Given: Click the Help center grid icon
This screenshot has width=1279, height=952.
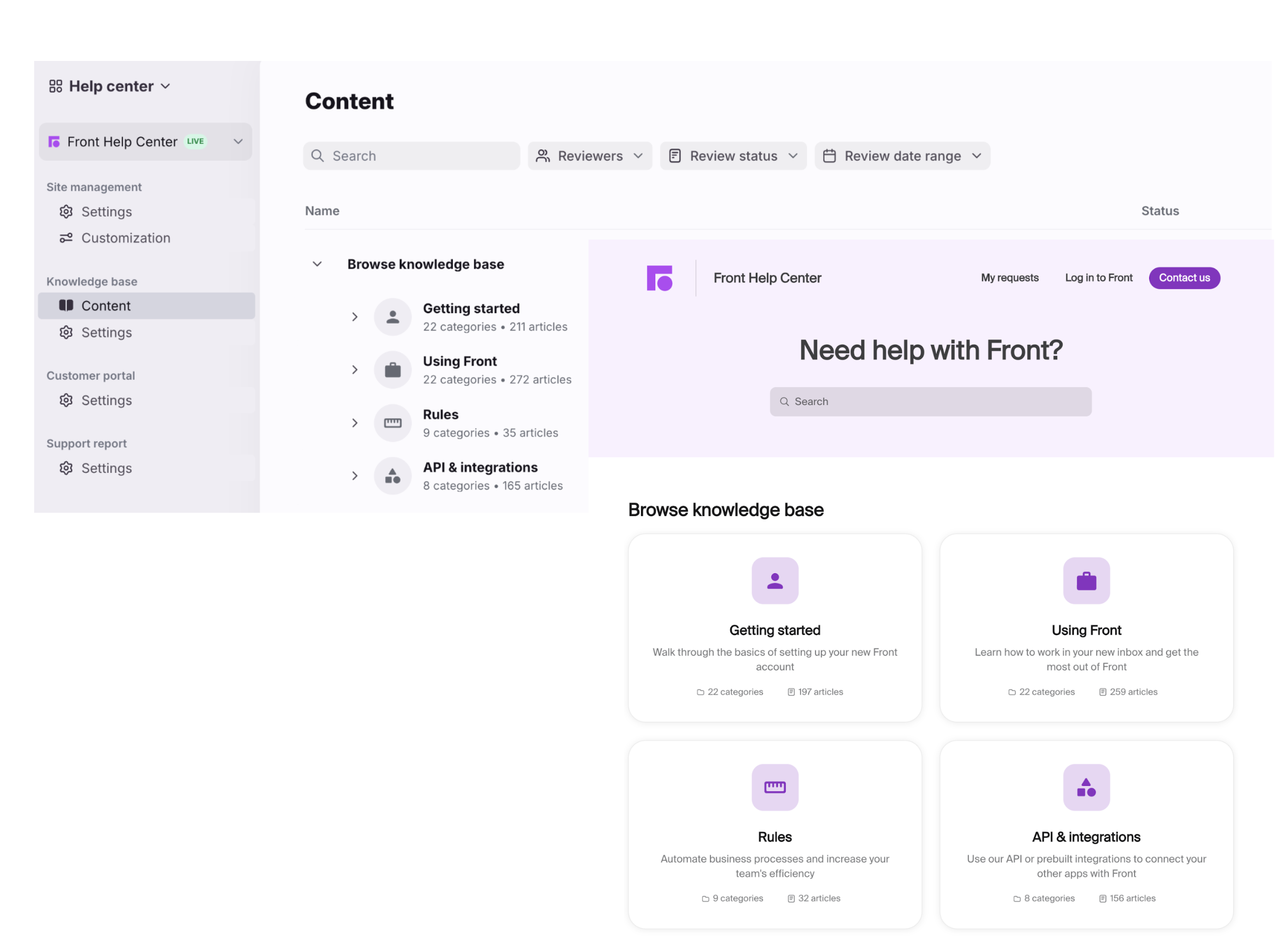Looking at the screenshot, I should pyautogui.click(x=55, y=86).
